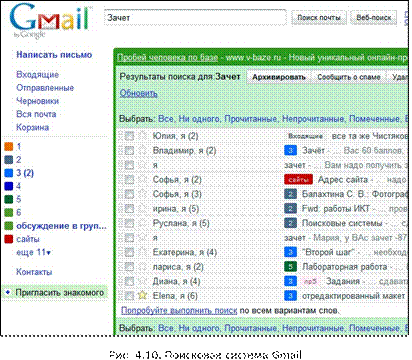Click red сайты label on Адрес сайта message
412x360 pixels.
pyautogui.click(x=298, y=180)
